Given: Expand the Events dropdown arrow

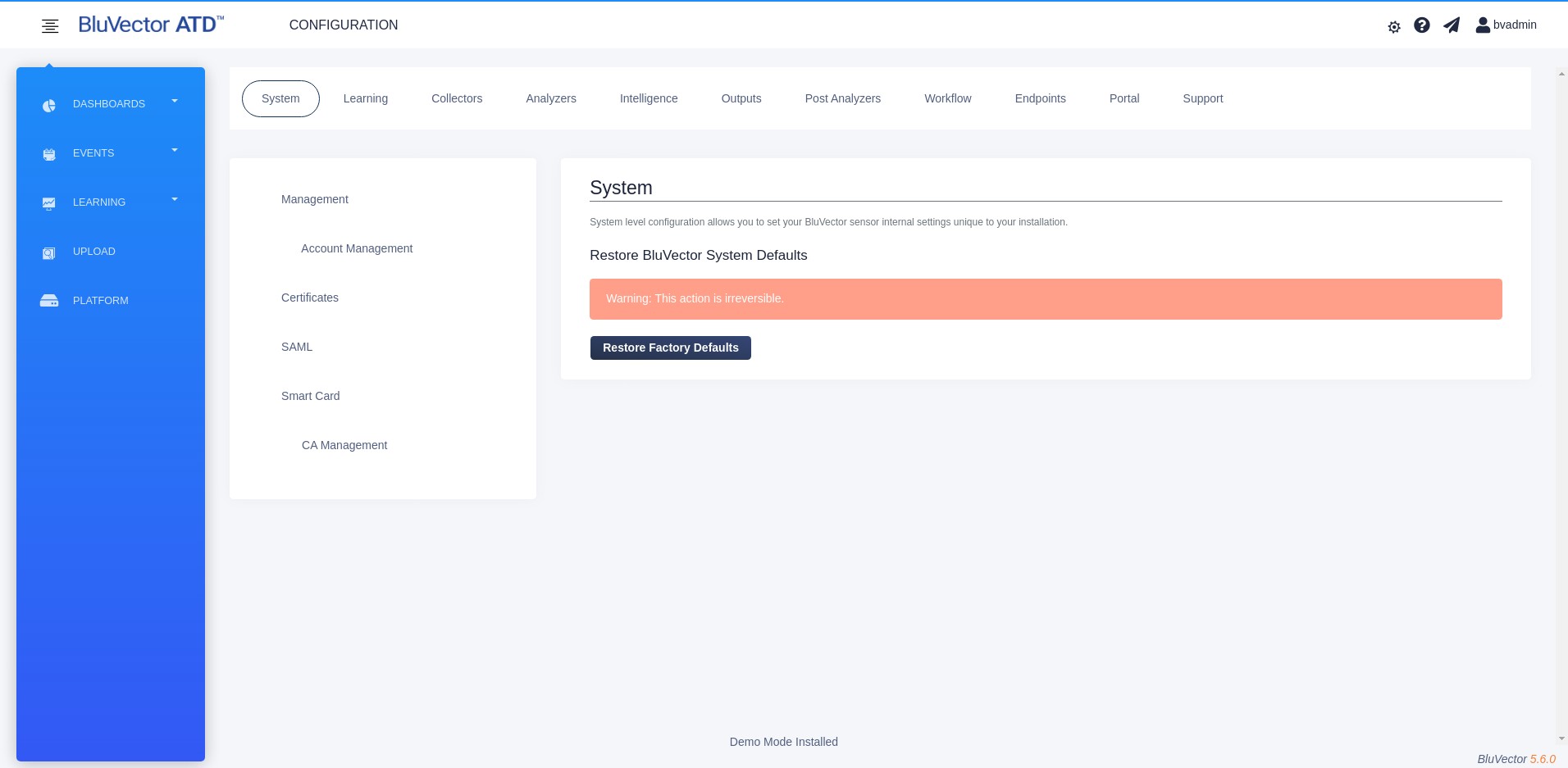Looking at the screenshot, I should point(175,151).
